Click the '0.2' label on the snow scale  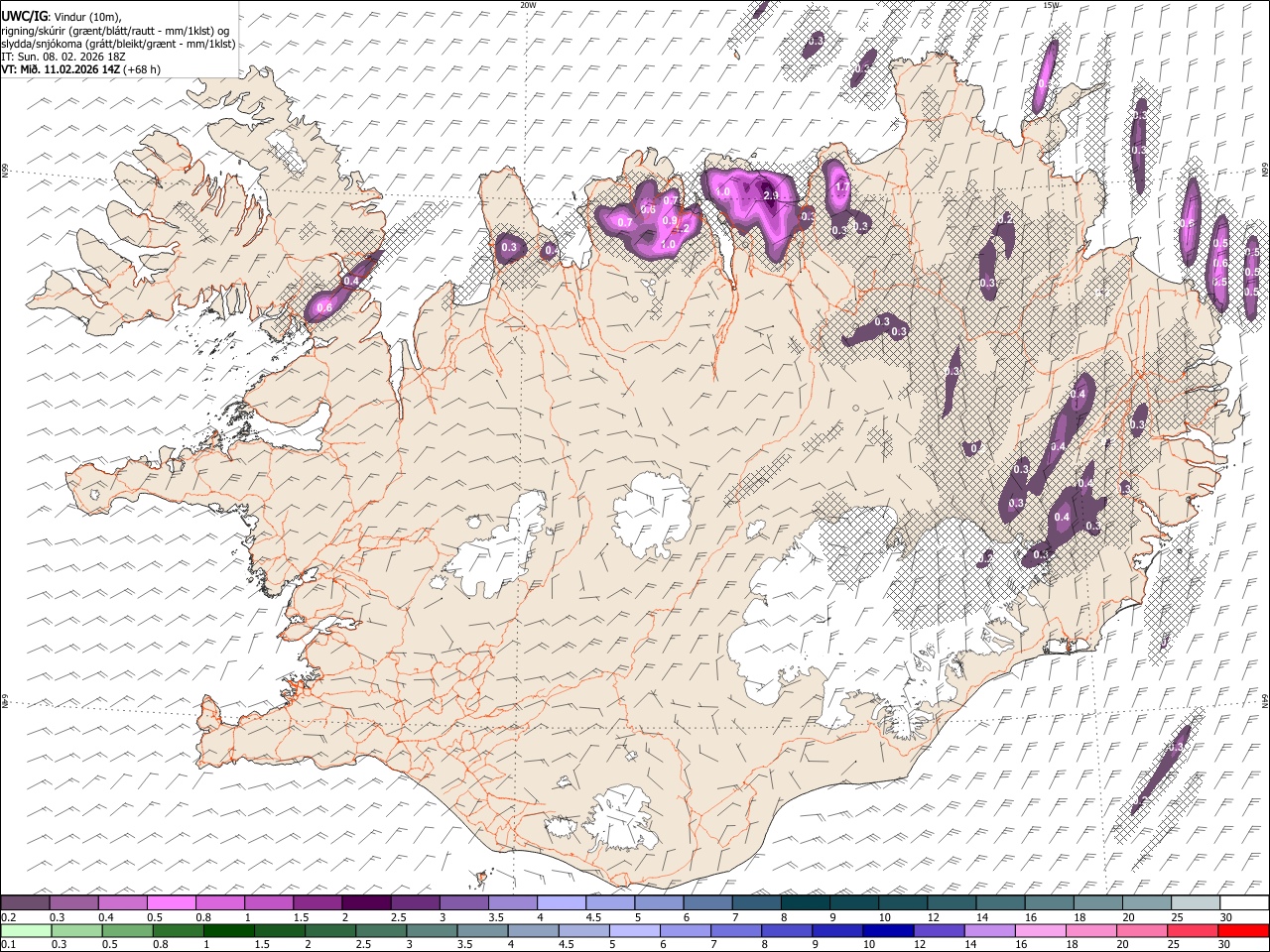[7, 918]
